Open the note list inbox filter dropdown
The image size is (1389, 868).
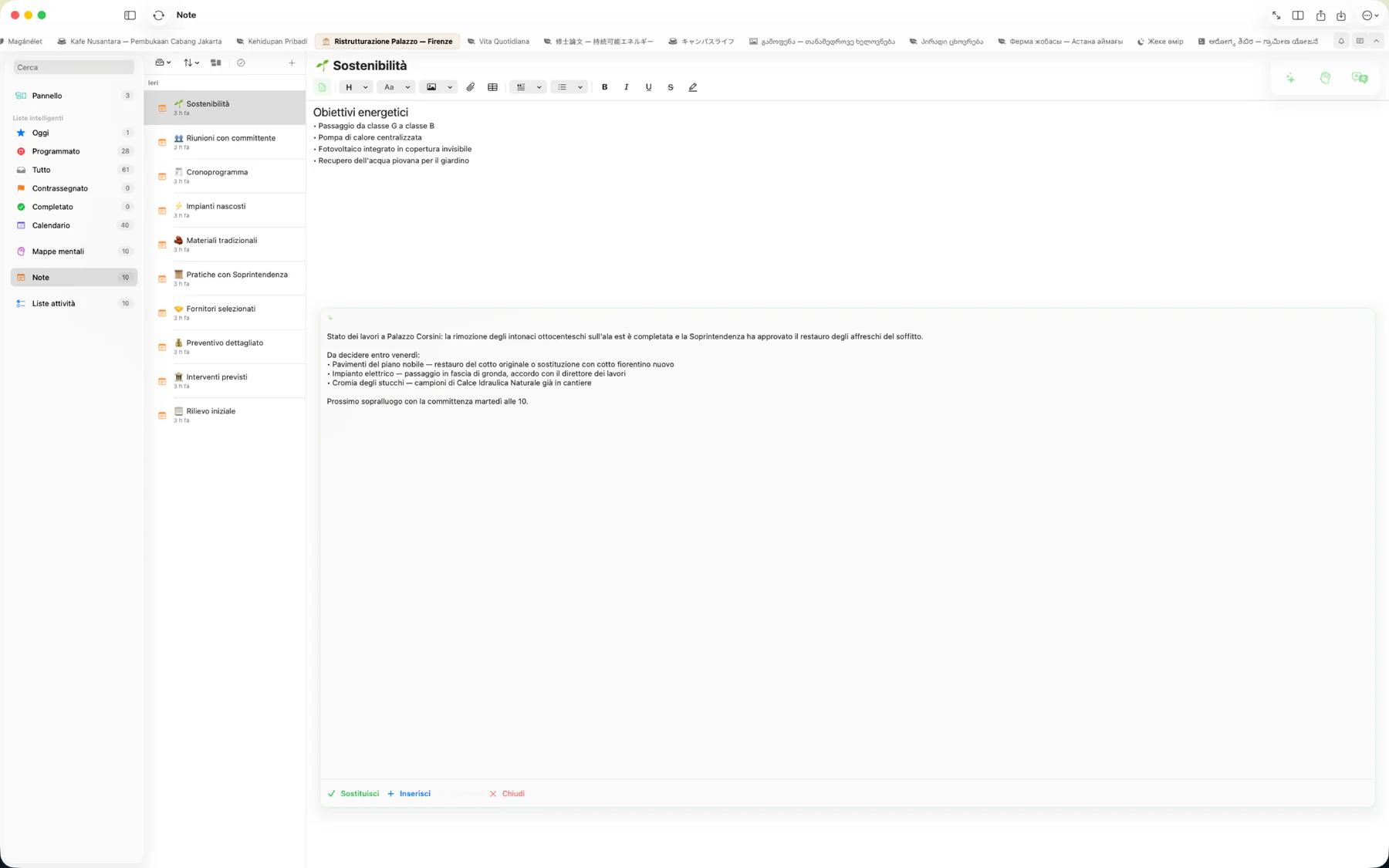pos(163,62)
